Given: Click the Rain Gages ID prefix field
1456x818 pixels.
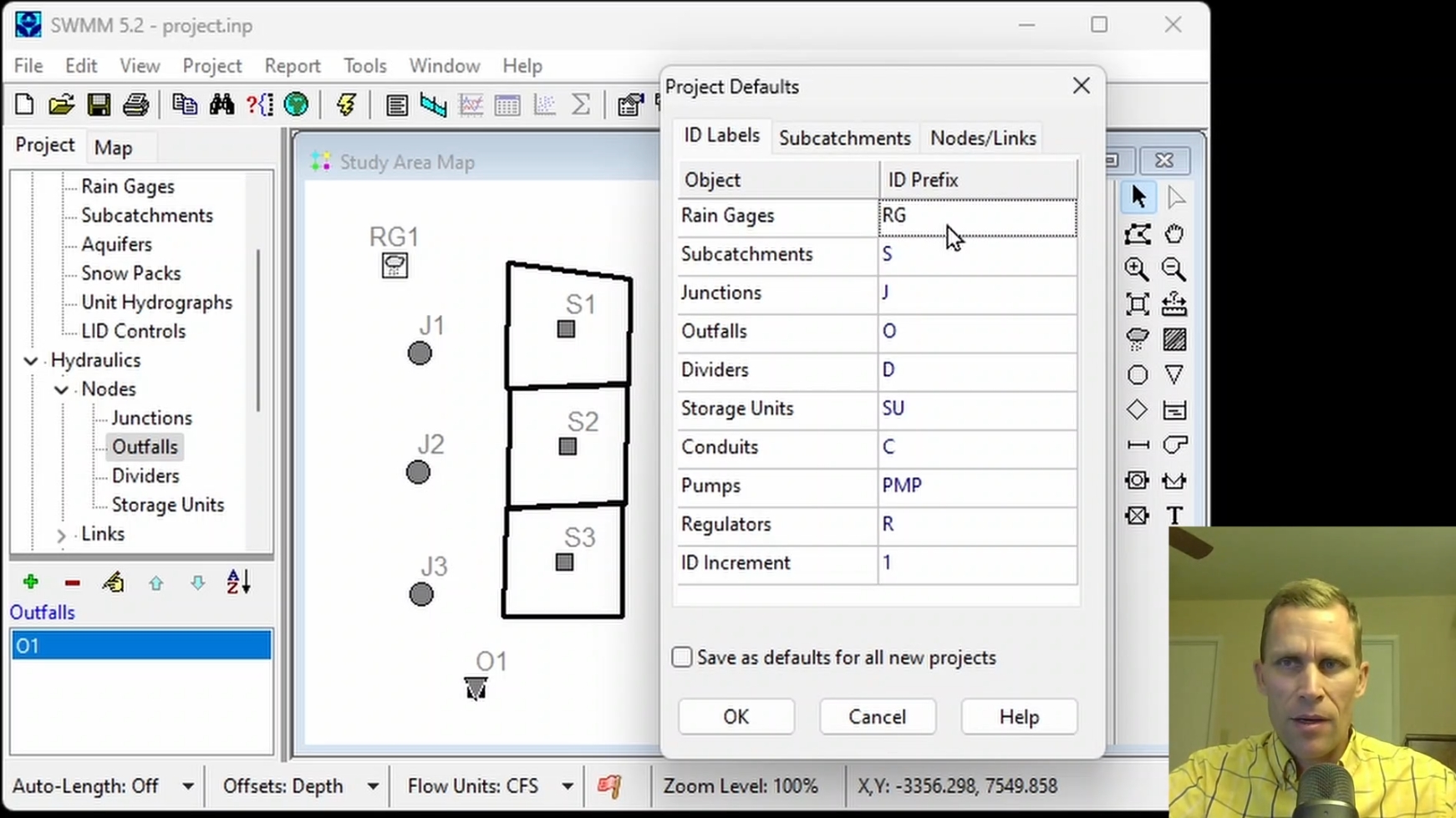Looking at the screenshot, I should pyautogui.click(x=978, y=216).
